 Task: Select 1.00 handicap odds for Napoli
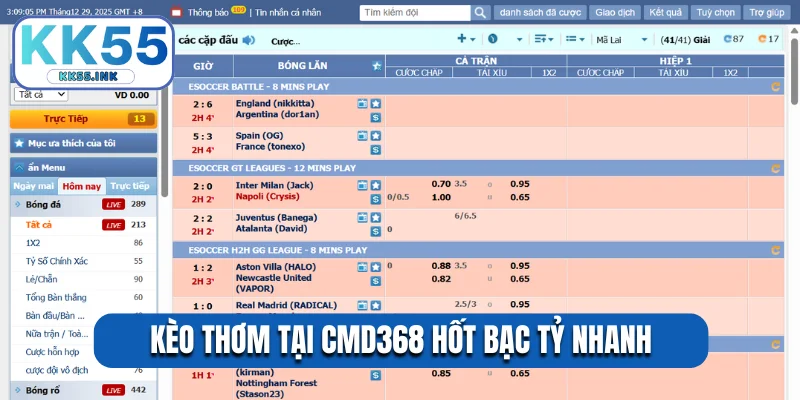(x=441, y=197)
